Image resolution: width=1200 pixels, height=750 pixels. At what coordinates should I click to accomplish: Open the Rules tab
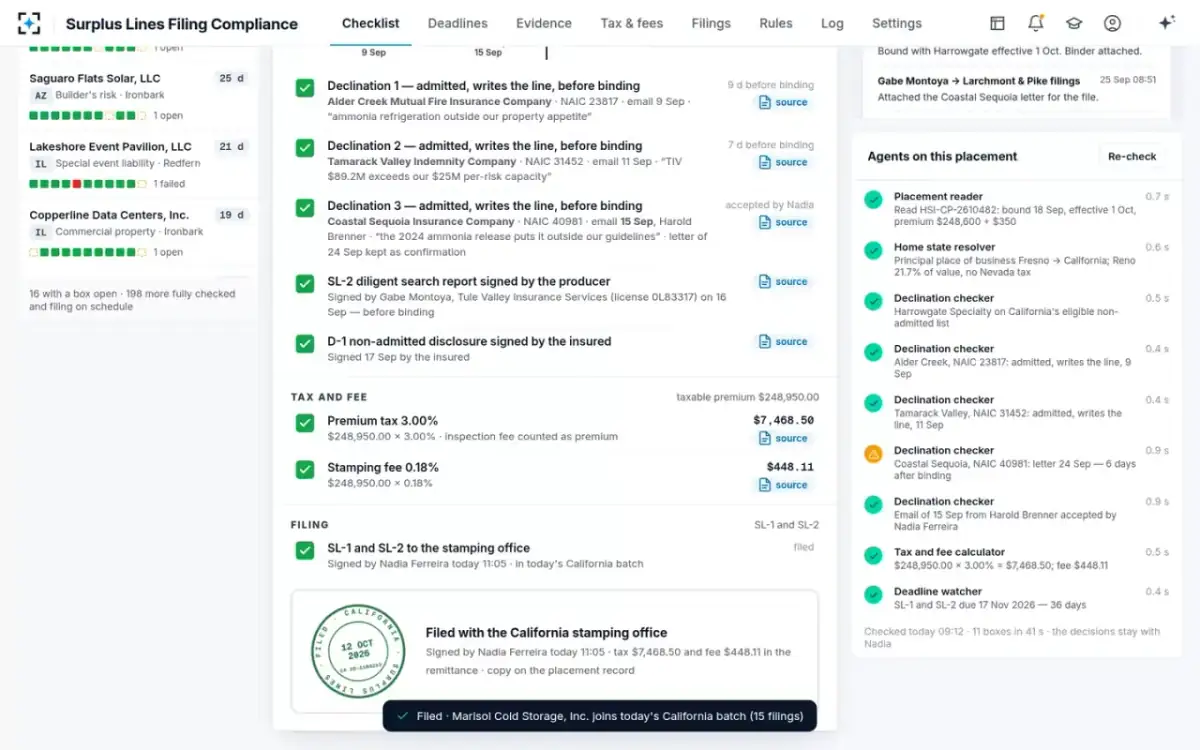776,23
